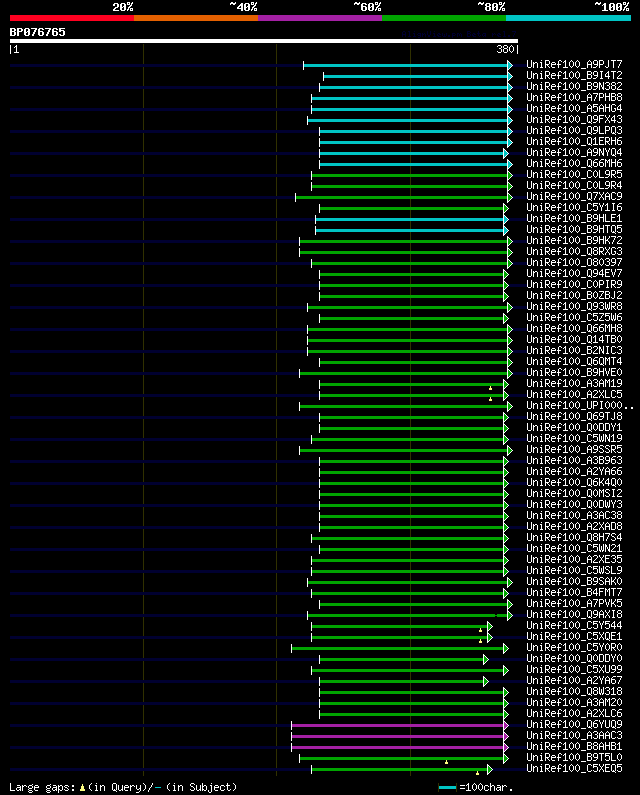Click the cyan ~100% identity color bar

point(568,18)
